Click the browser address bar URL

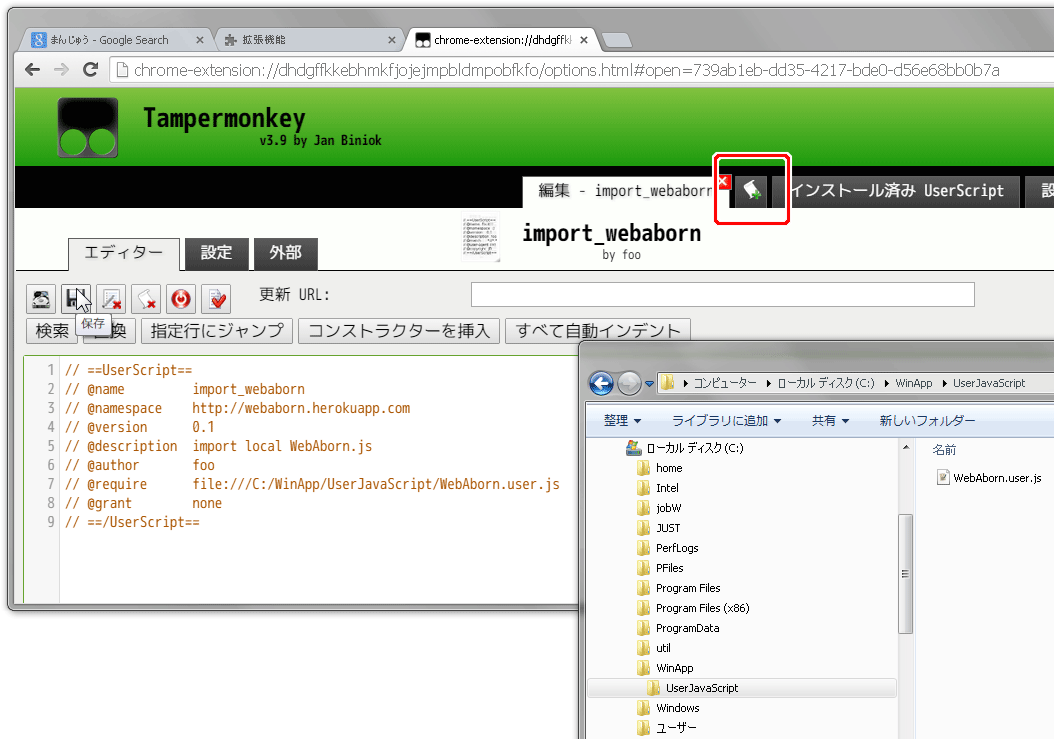[567, 70]
